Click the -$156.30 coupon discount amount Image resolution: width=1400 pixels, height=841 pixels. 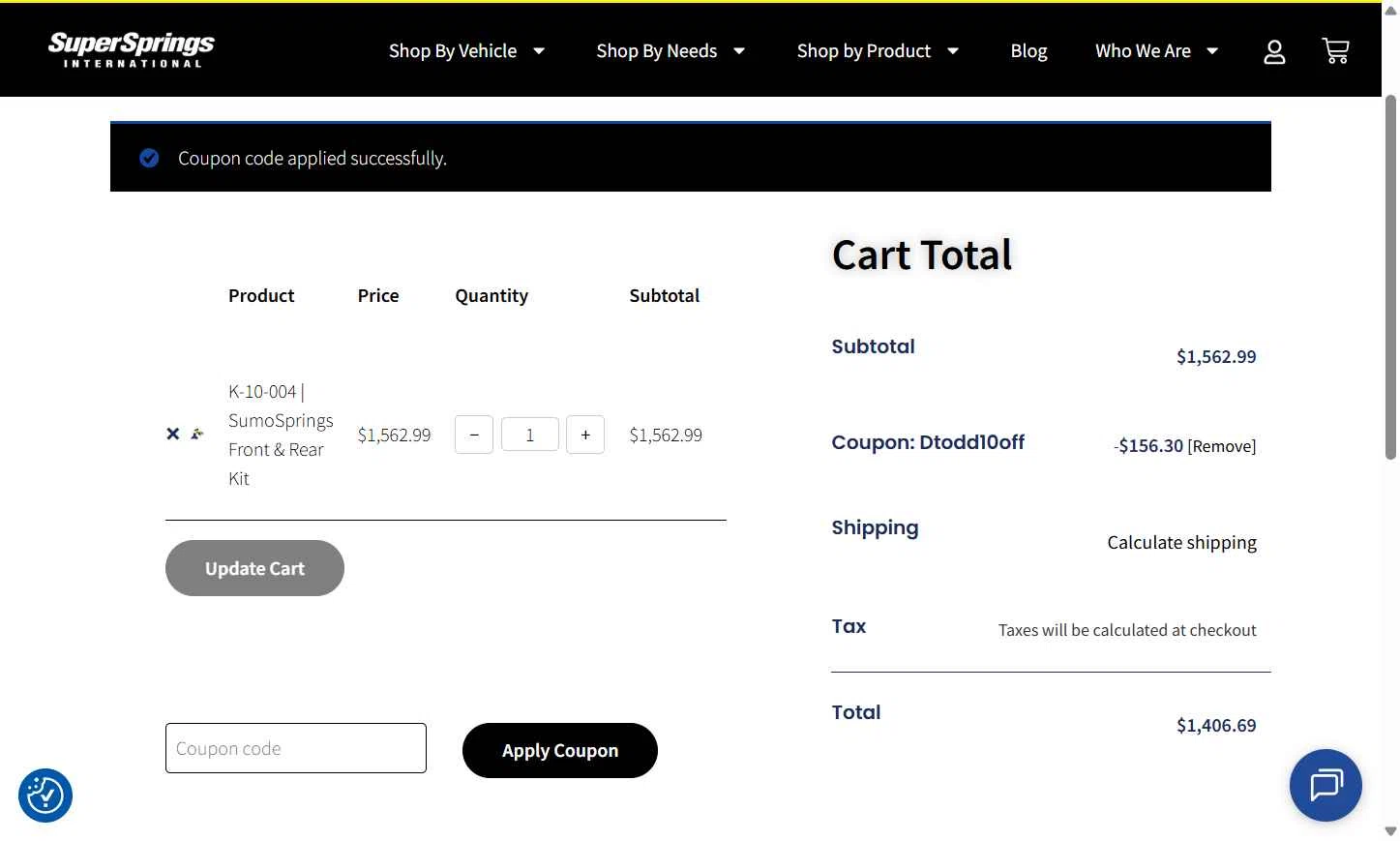(1148, 445)
